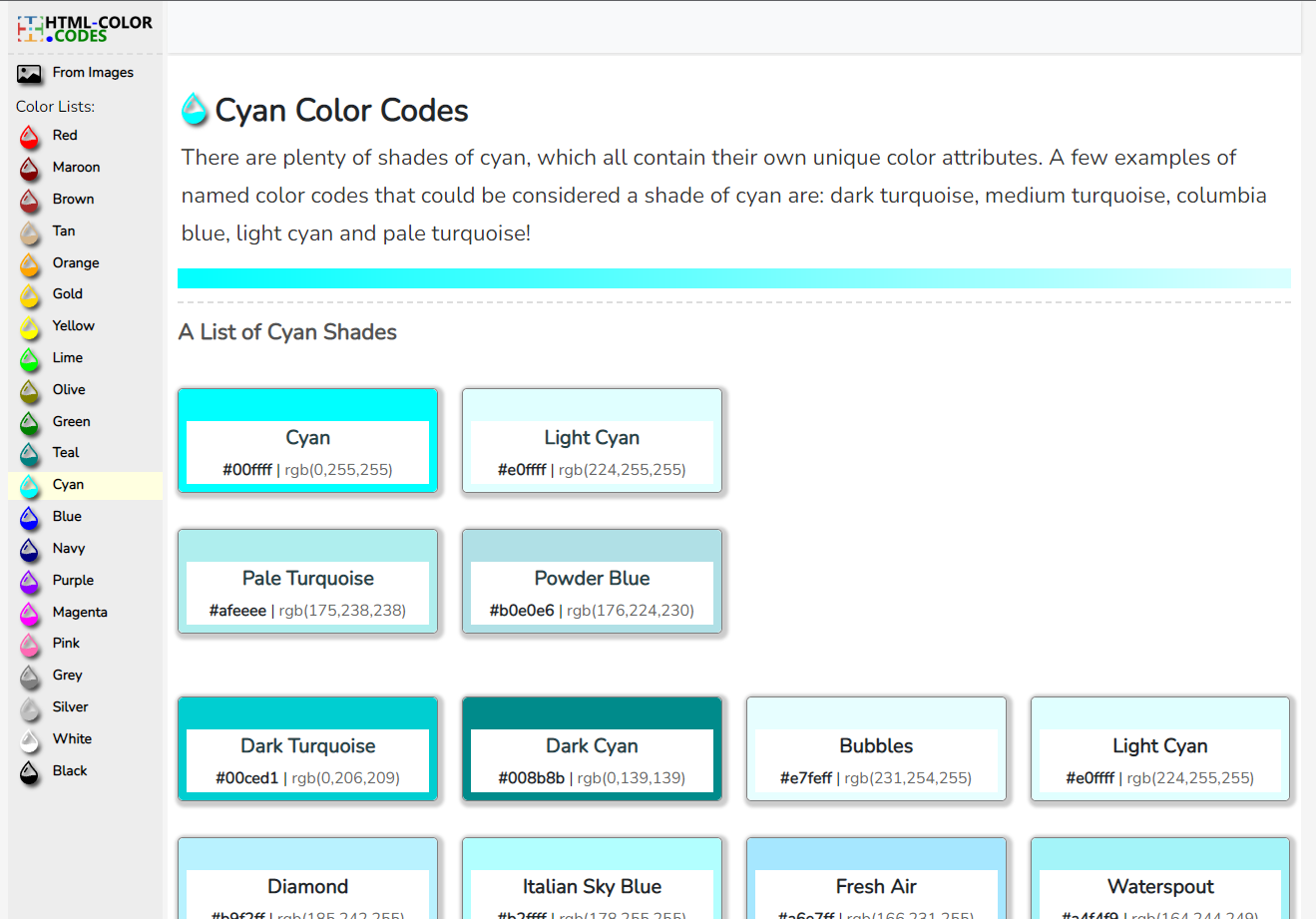Image resolution: width=1316 pixels, height=919 pixels.
Task: Click the Red droplet icon
Action: pos(30,137)
